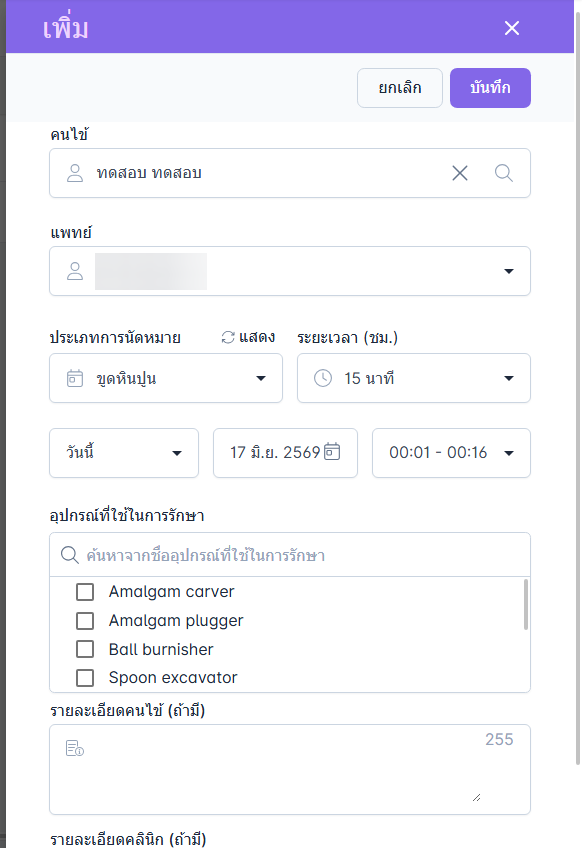The height and width of the screenshot is (848, 582).
Task: Click the equipment search magnifier icon
Action: coord(70,555)
